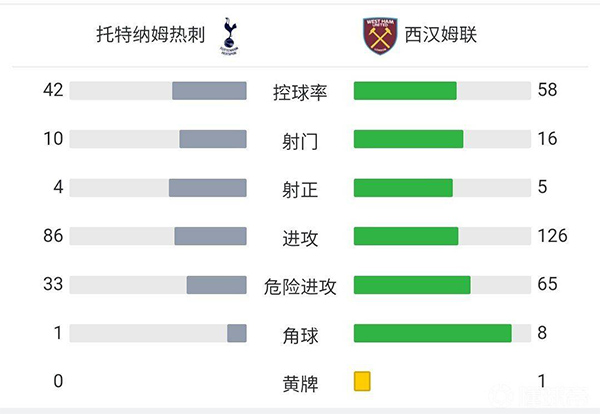The width and height of the screenshot is (600, 414).
Task: Click West Ham's green 角球 bar
Action: pyautogui.click(x=432, y=333)
